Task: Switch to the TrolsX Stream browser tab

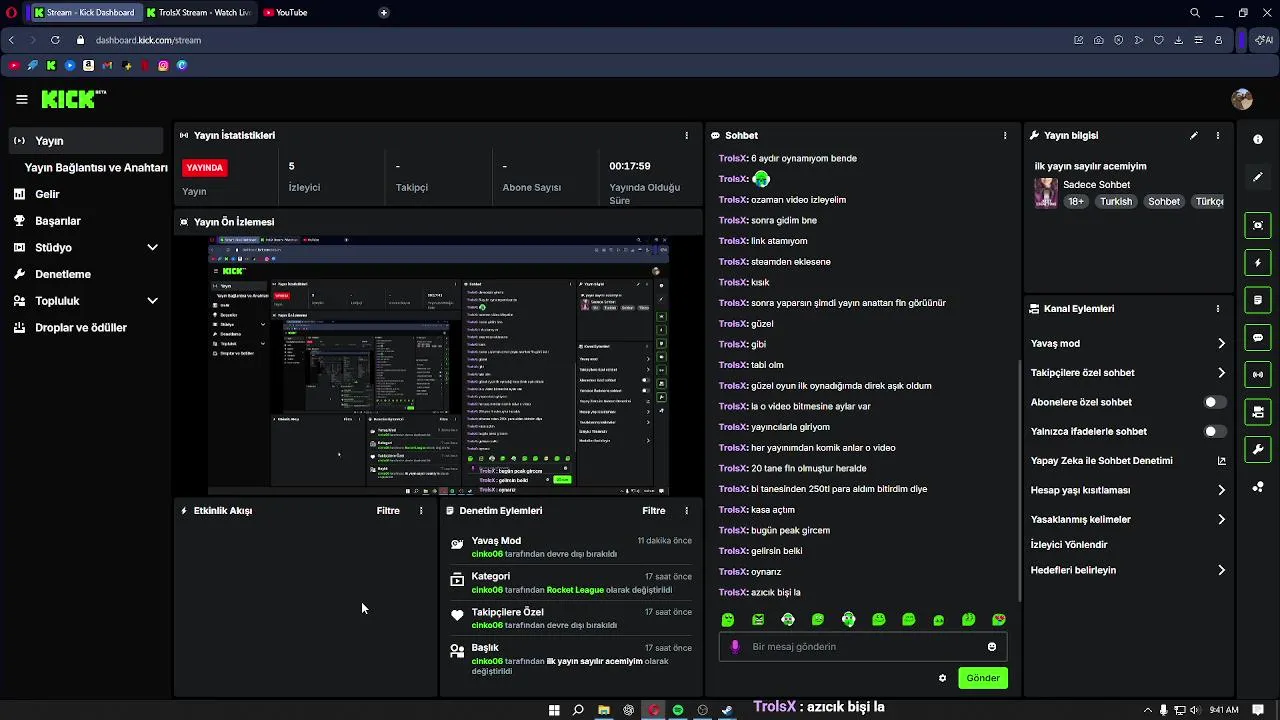Action: click(198, 12)
